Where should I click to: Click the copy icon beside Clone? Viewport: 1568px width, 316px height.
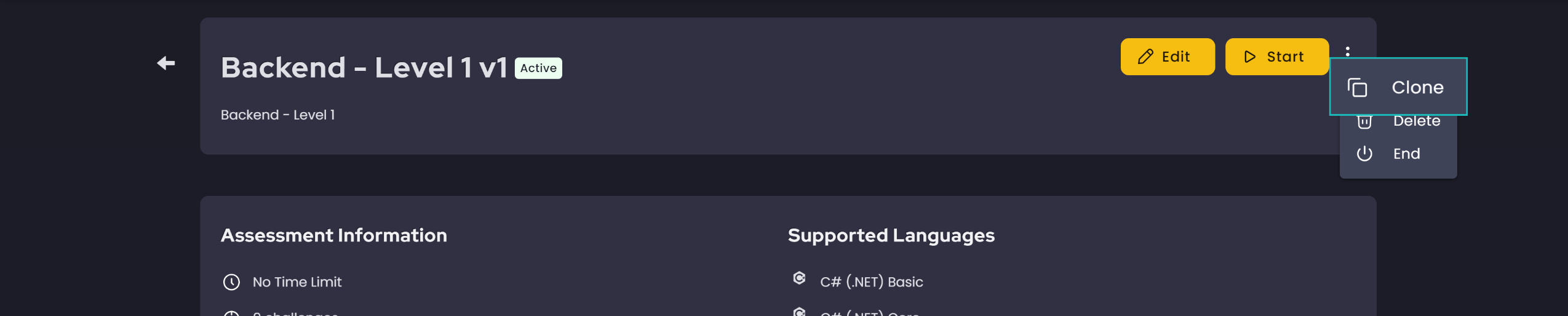(1357, 87)
